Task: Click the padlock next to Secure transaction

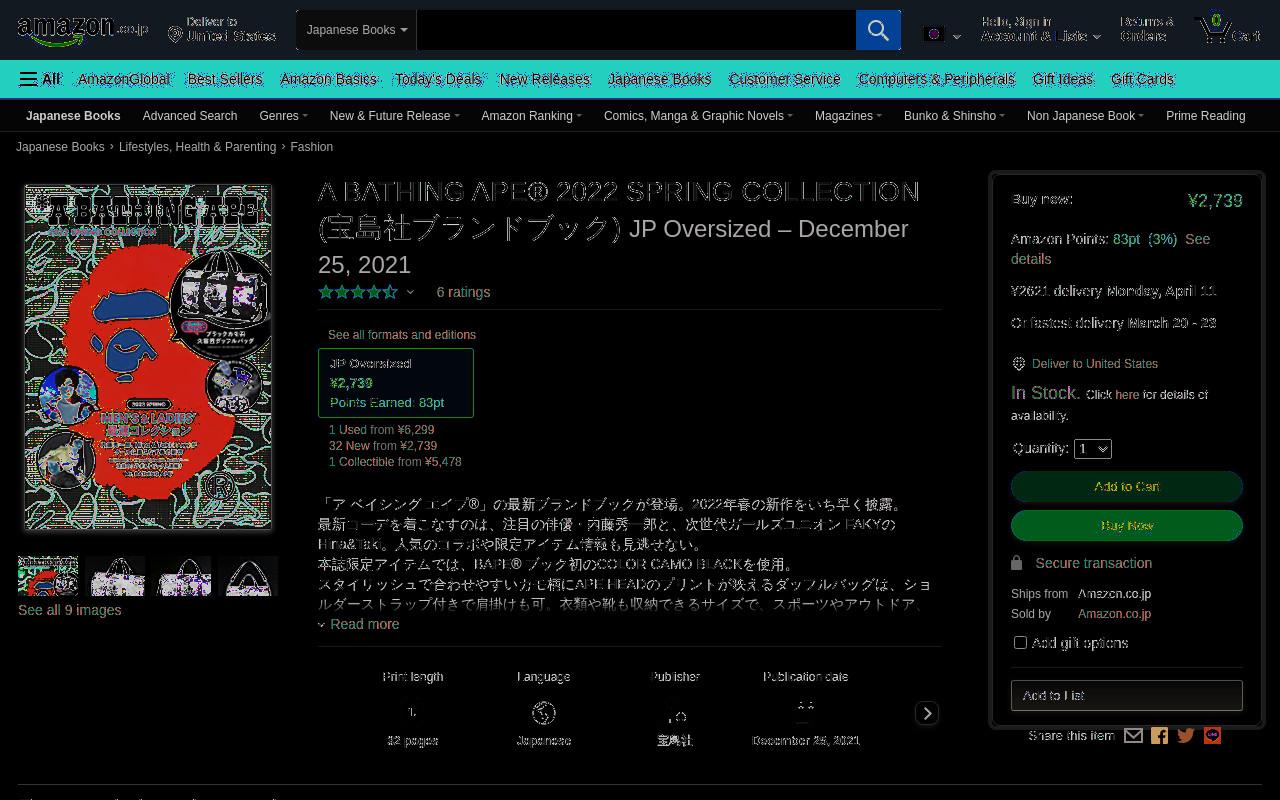Action: point(1017,563)
